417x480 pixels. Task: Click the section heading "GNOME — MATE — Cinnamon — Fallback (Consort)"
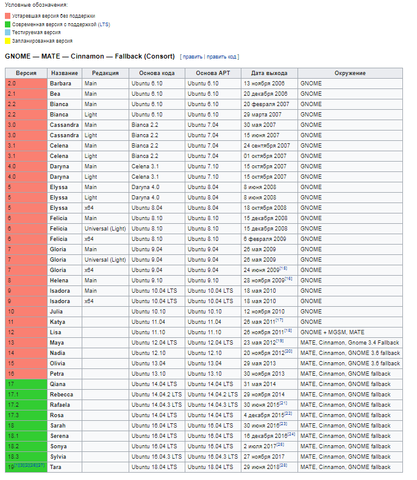(x=90, y=56)
